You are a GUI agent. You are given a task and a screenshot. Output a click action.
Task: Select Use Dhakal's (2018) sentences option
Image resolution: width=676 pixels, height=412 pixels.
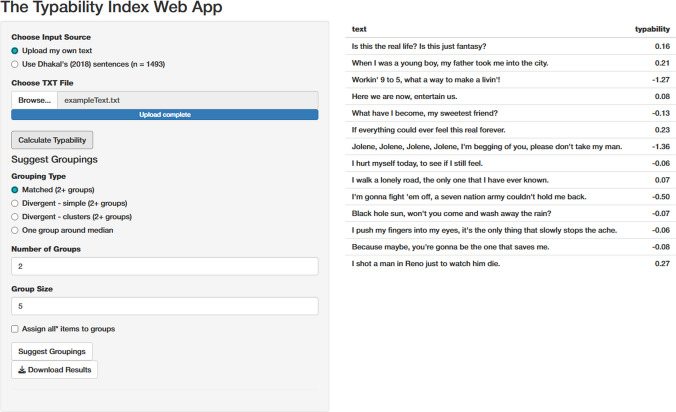[15, 64]
